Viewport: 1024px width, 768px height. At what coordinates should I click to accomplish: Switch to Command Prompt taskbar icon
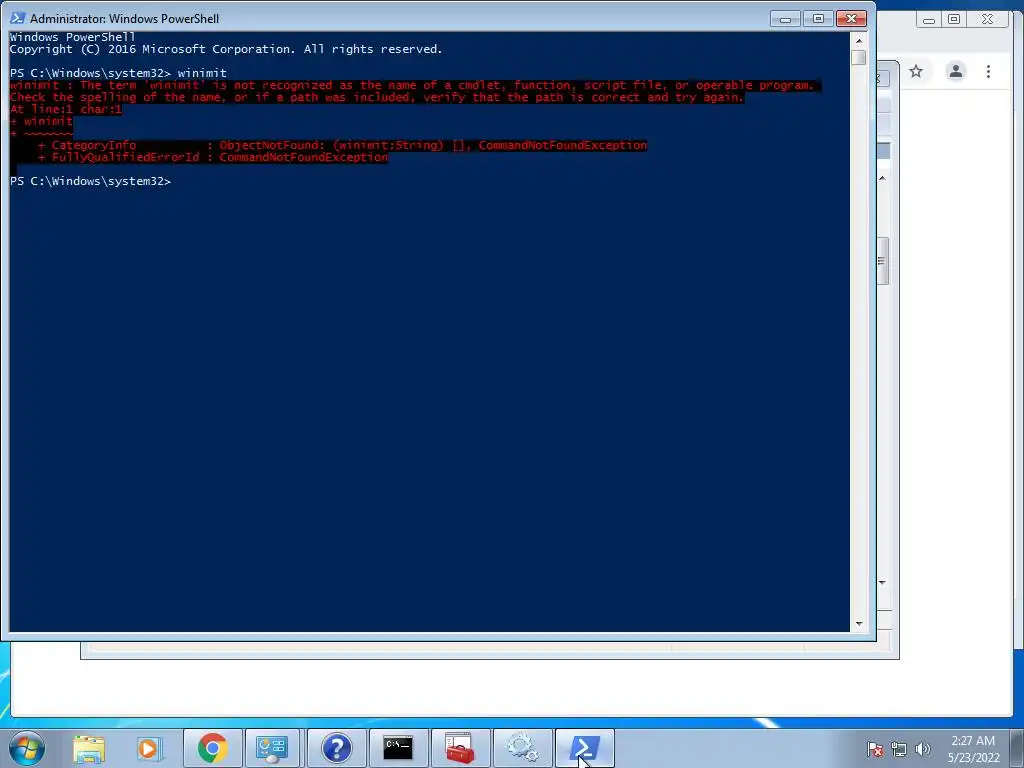point(398,748)
